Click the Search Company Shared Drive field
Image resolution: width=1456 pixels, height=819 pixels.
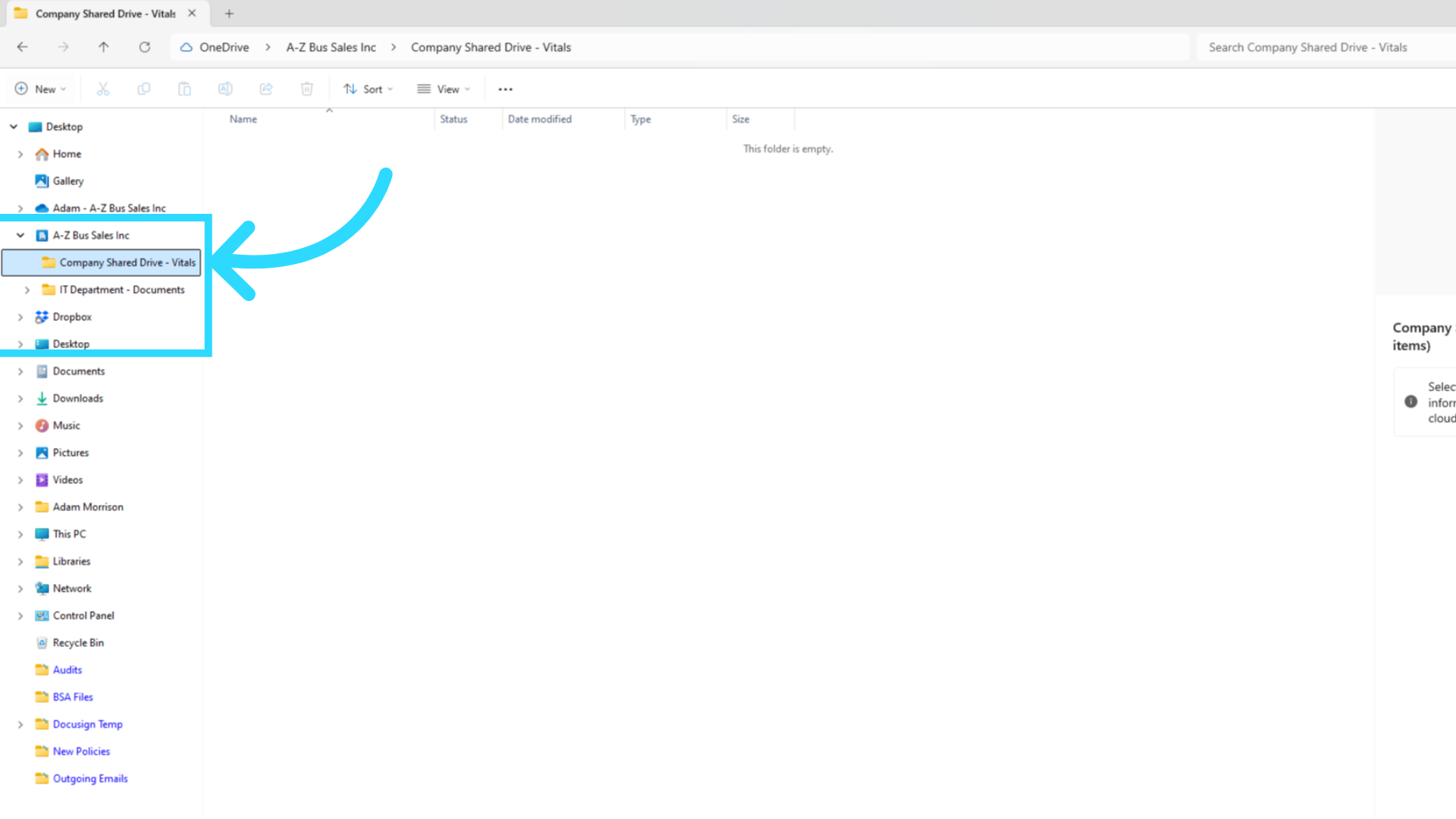pos(1327,47)
